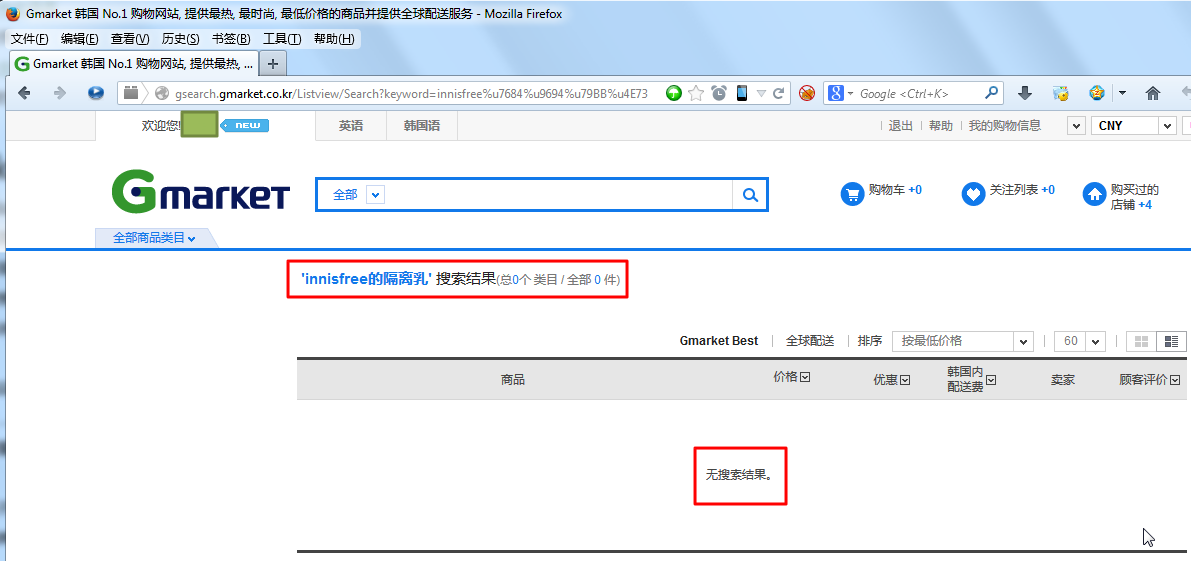
Task: Click the URL address bar
Action: pos(410,93)
